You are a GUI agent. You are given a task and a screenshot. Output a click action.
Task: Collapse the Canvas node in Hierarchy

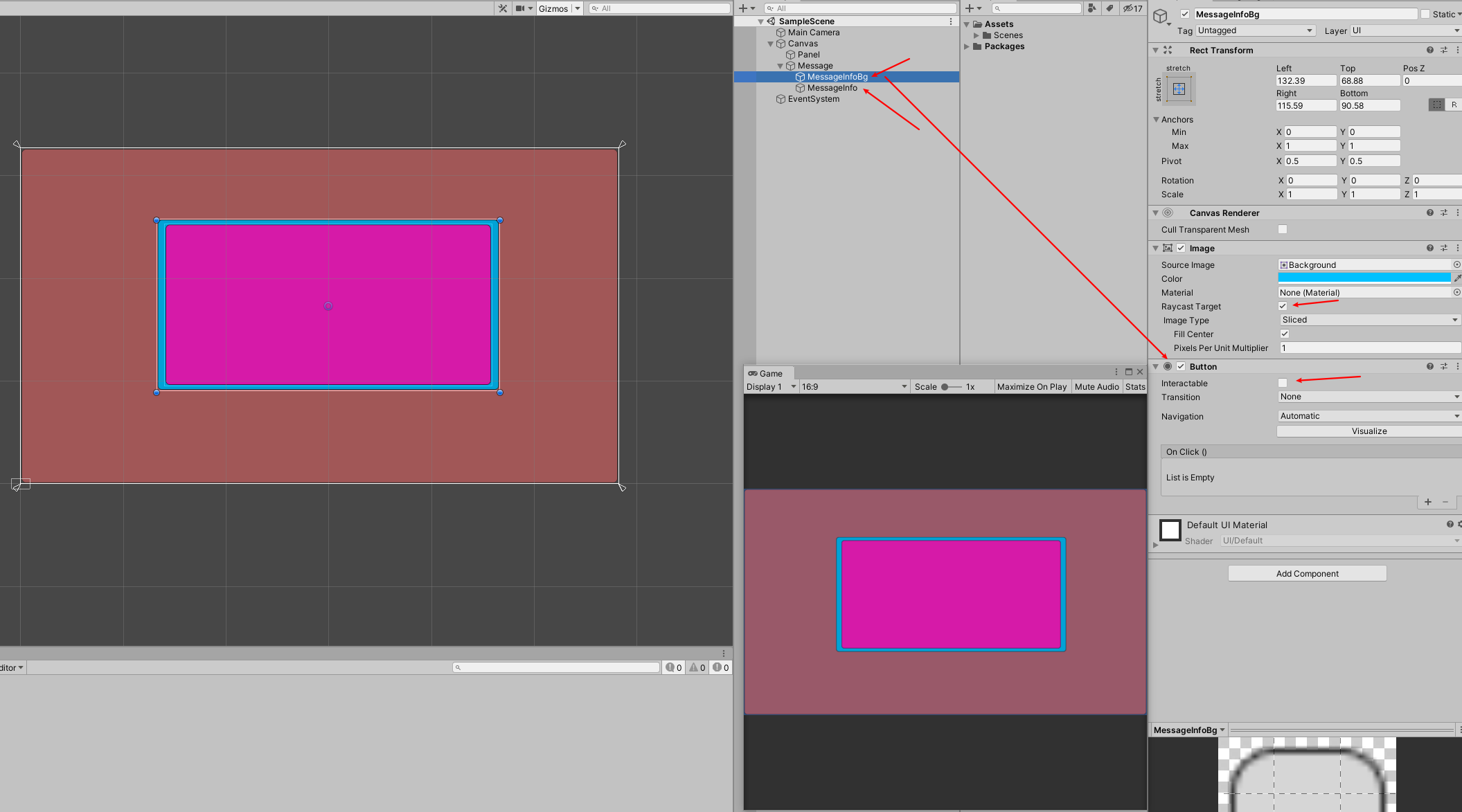770,44
